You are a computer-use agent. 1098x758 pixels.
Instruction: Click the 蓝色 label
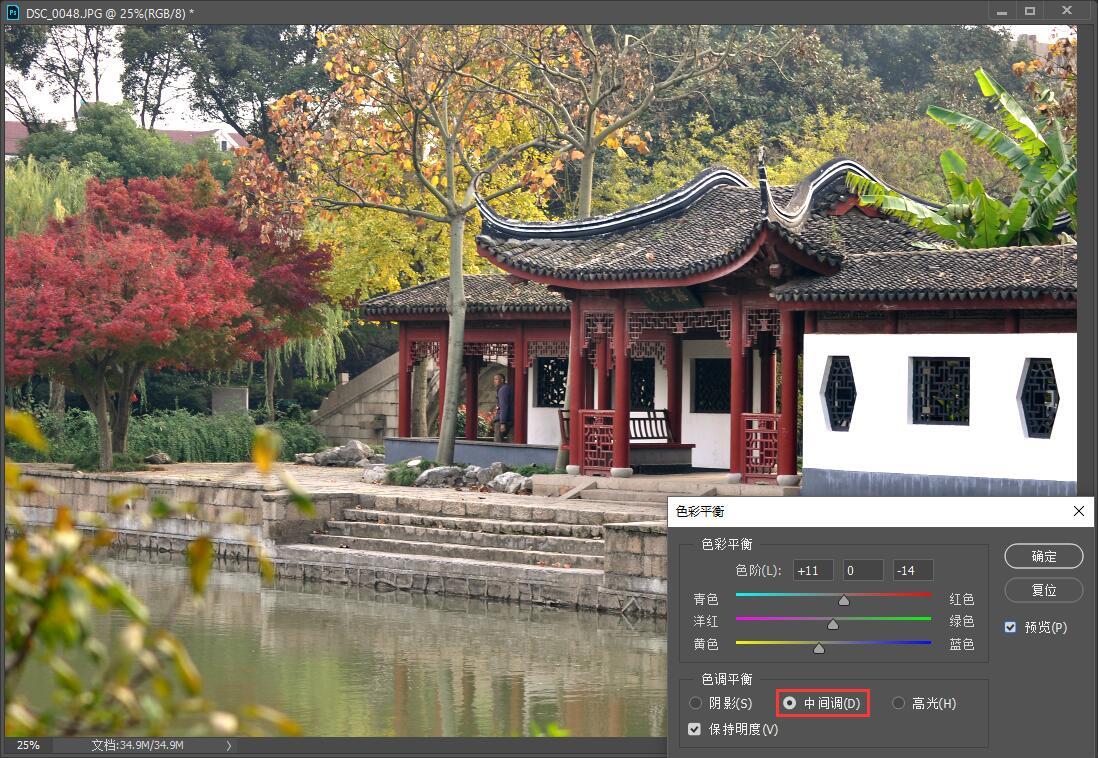tap(961, 644)
